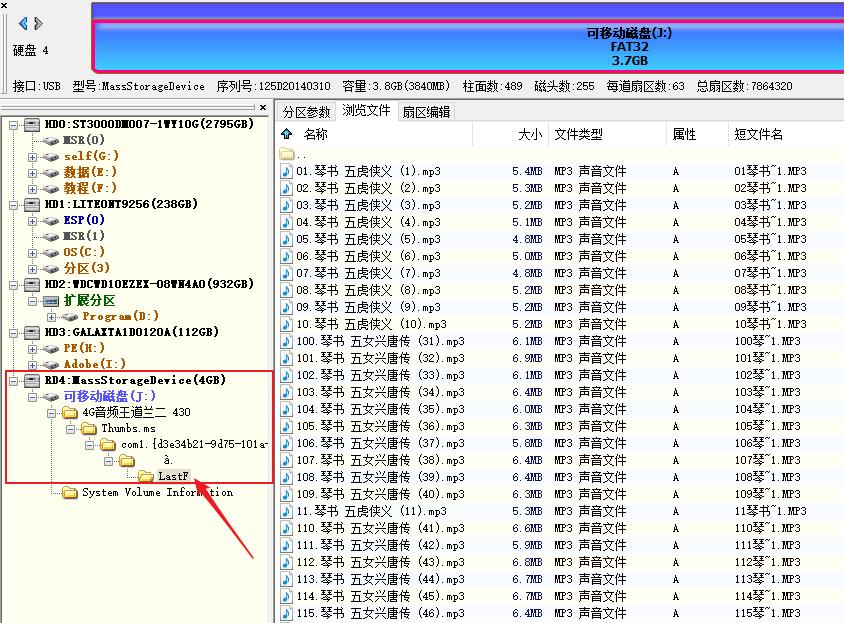Select the LastF folder in the tree
844x623 pixels.
coord(174,475)
